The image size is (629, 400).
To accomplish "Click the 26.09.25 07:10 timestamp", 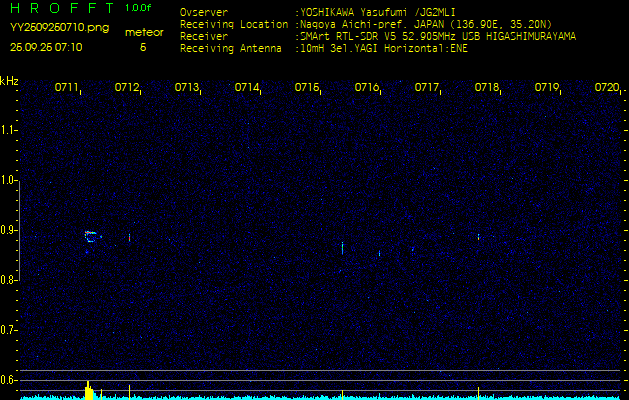I will [46, 47].
